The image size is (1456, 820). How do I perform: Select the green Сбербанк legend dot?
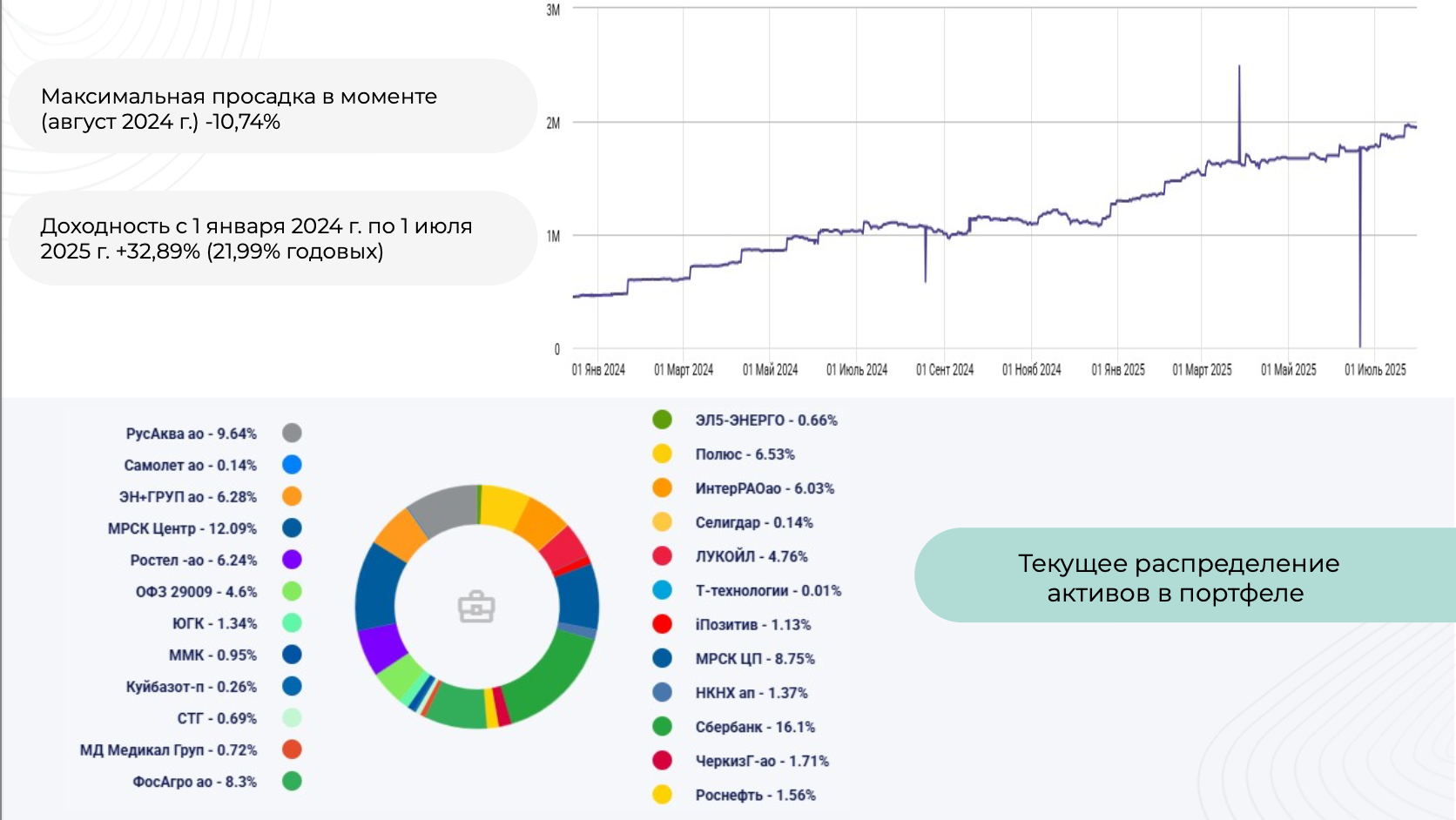pos(662,726)
